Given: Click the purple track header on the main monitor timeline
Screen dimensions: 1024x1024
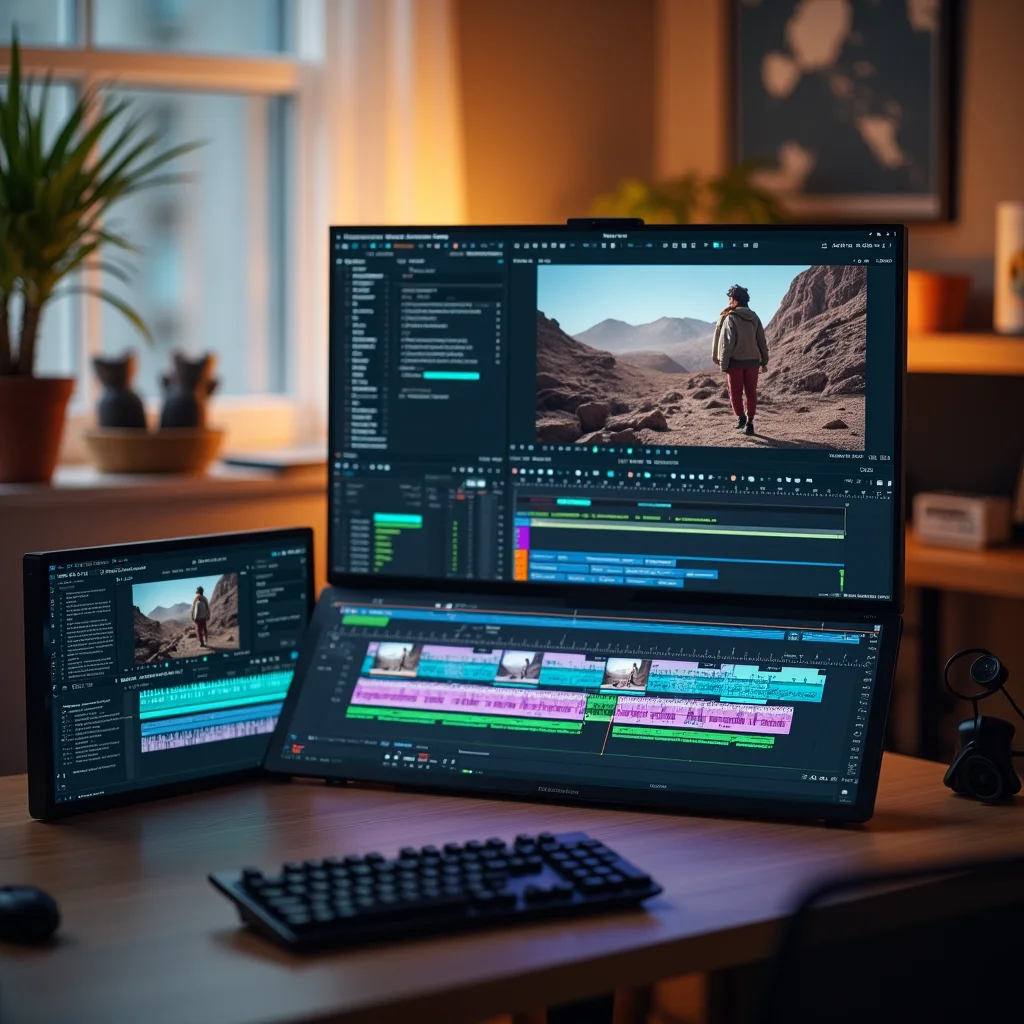Looking at the screenshot, I should pyautogui.click(x=521, y=537).
